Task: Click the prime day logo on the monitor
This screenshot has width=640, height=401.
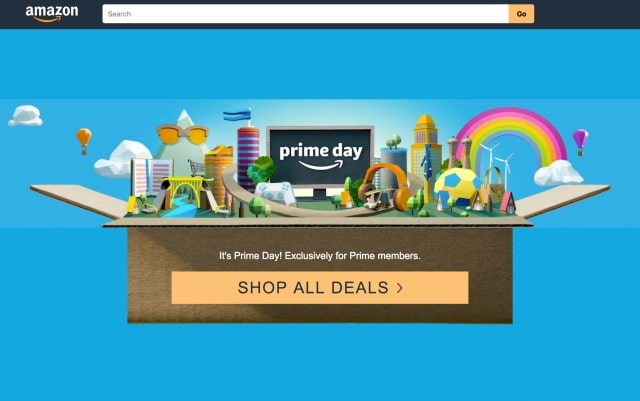Action: pos(321,156)
